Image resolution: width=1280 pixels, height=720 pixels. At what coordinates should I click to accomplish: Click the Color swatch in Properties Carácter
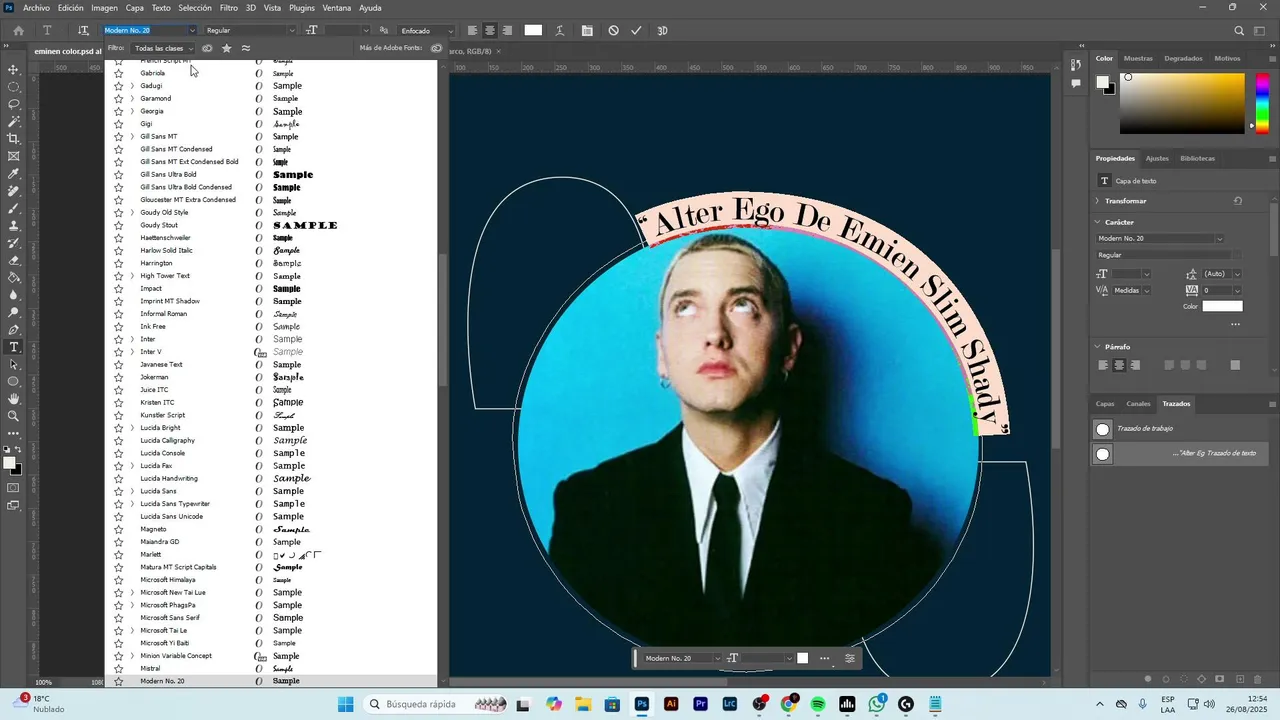click(1222, 306)
